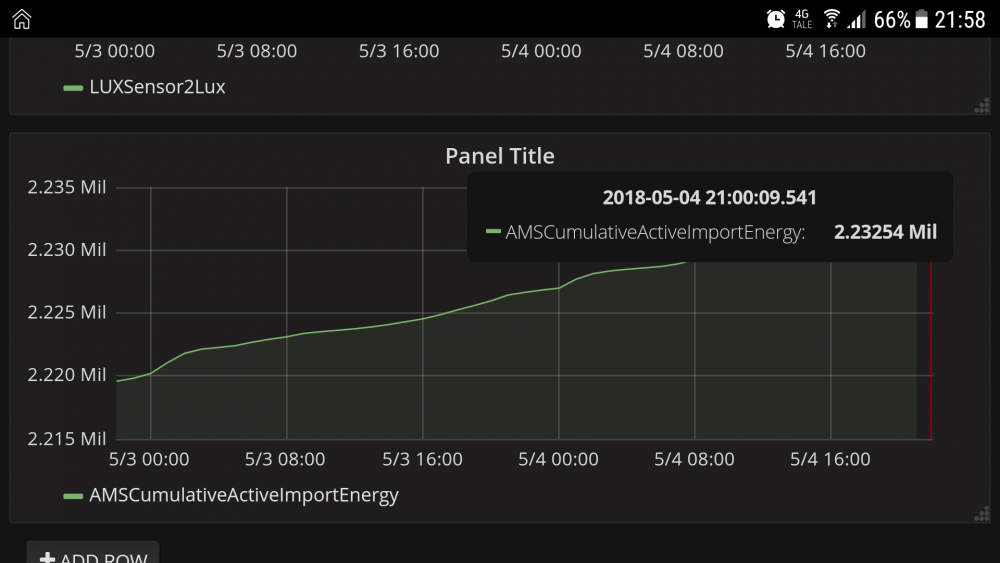This screenshot has width=1000, height=563.
Task: Tap the cellular signal strength icon
Action: click(x=857, y=19)
